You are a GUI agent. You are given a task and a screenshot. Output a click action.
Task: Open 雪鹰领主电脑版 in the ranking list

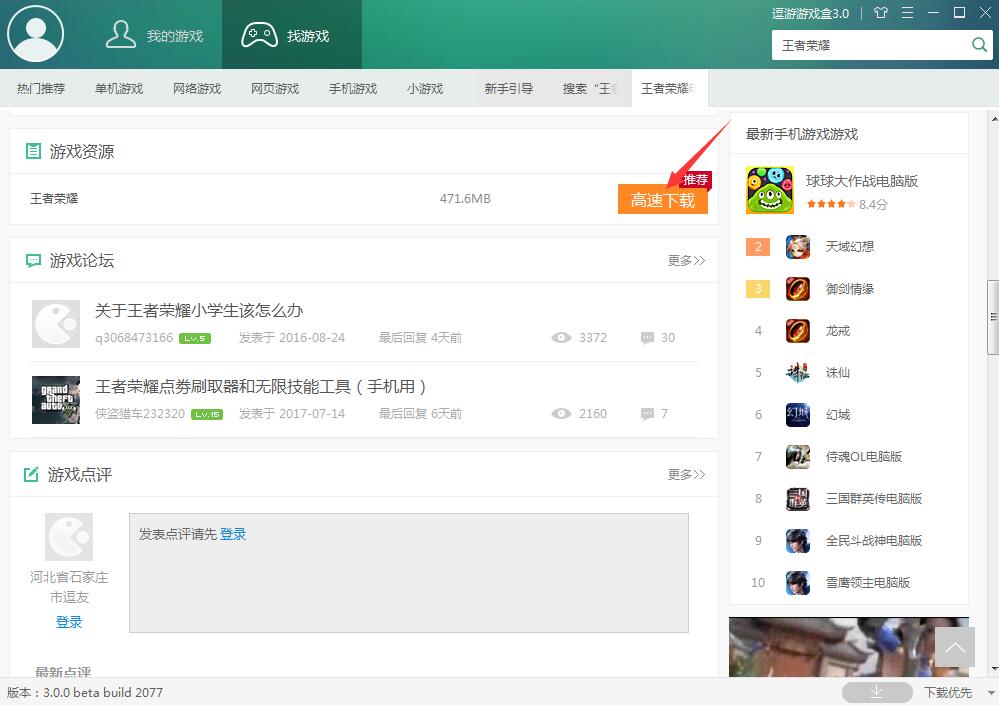[868, 583]
